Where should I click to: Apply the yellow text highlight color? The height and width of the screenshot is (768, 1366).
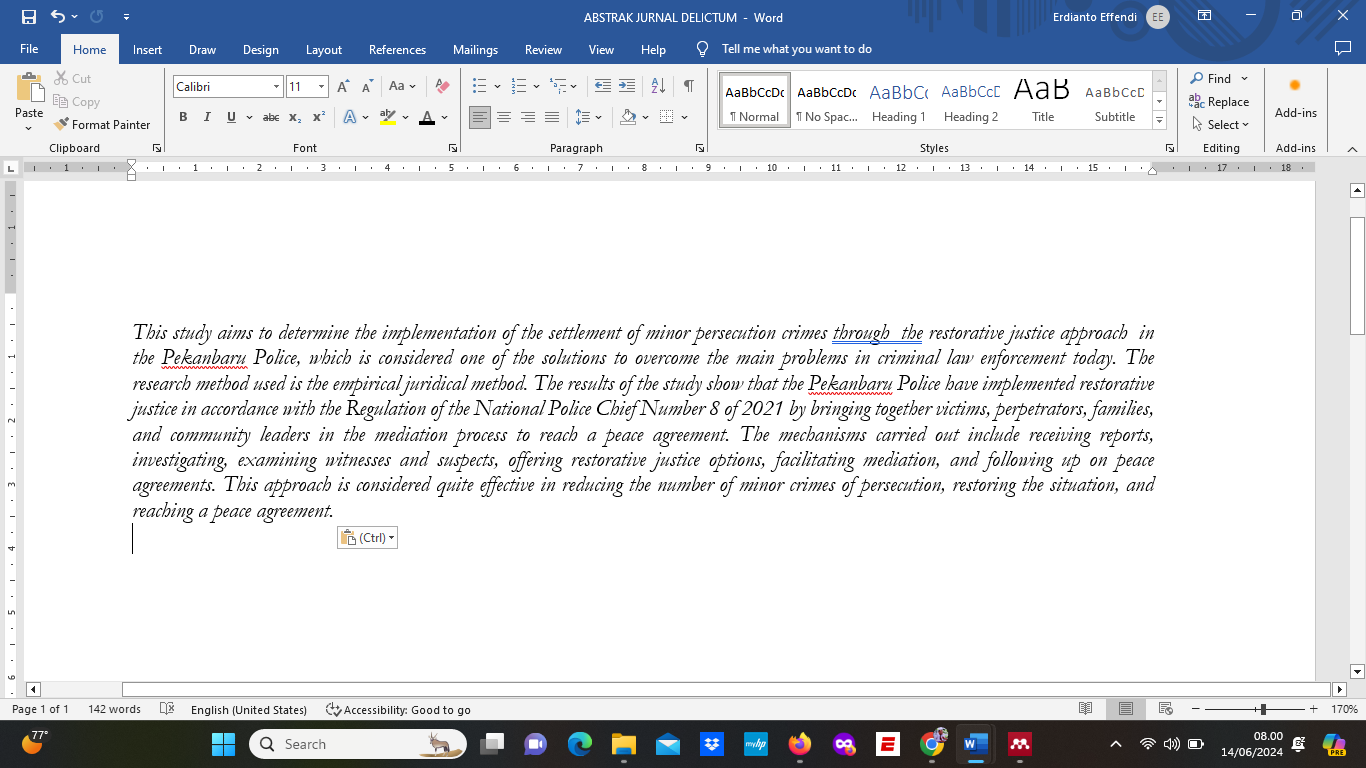tap(387, 117)
